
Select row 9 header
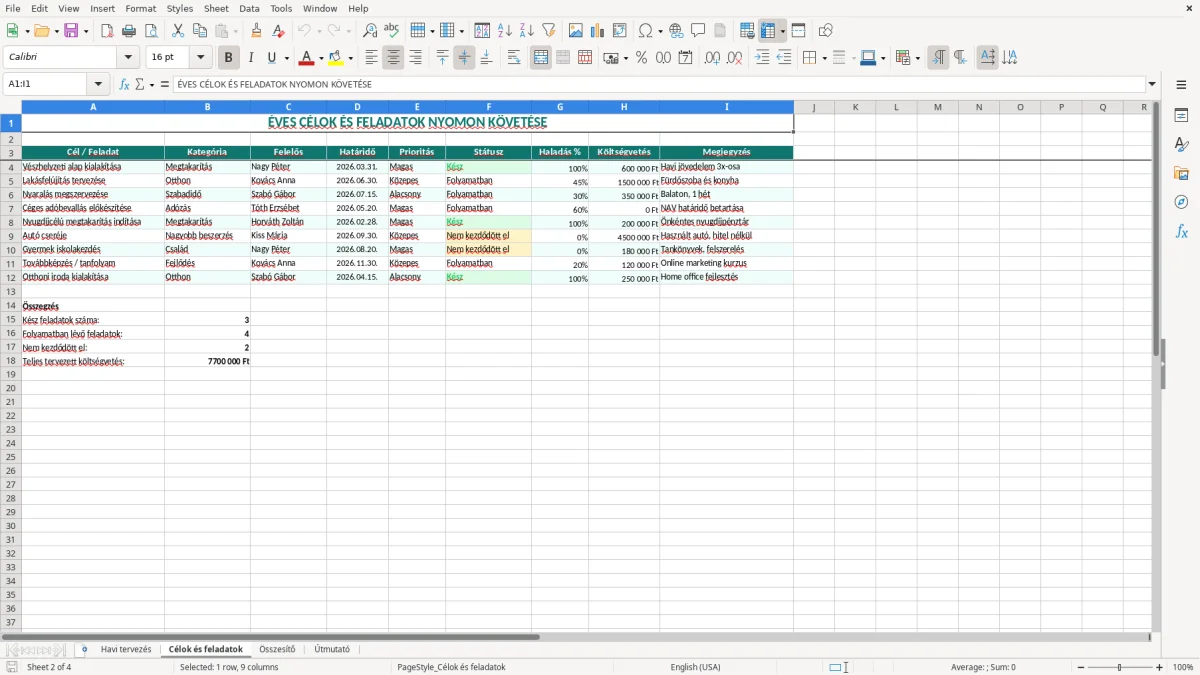[11, 236]
